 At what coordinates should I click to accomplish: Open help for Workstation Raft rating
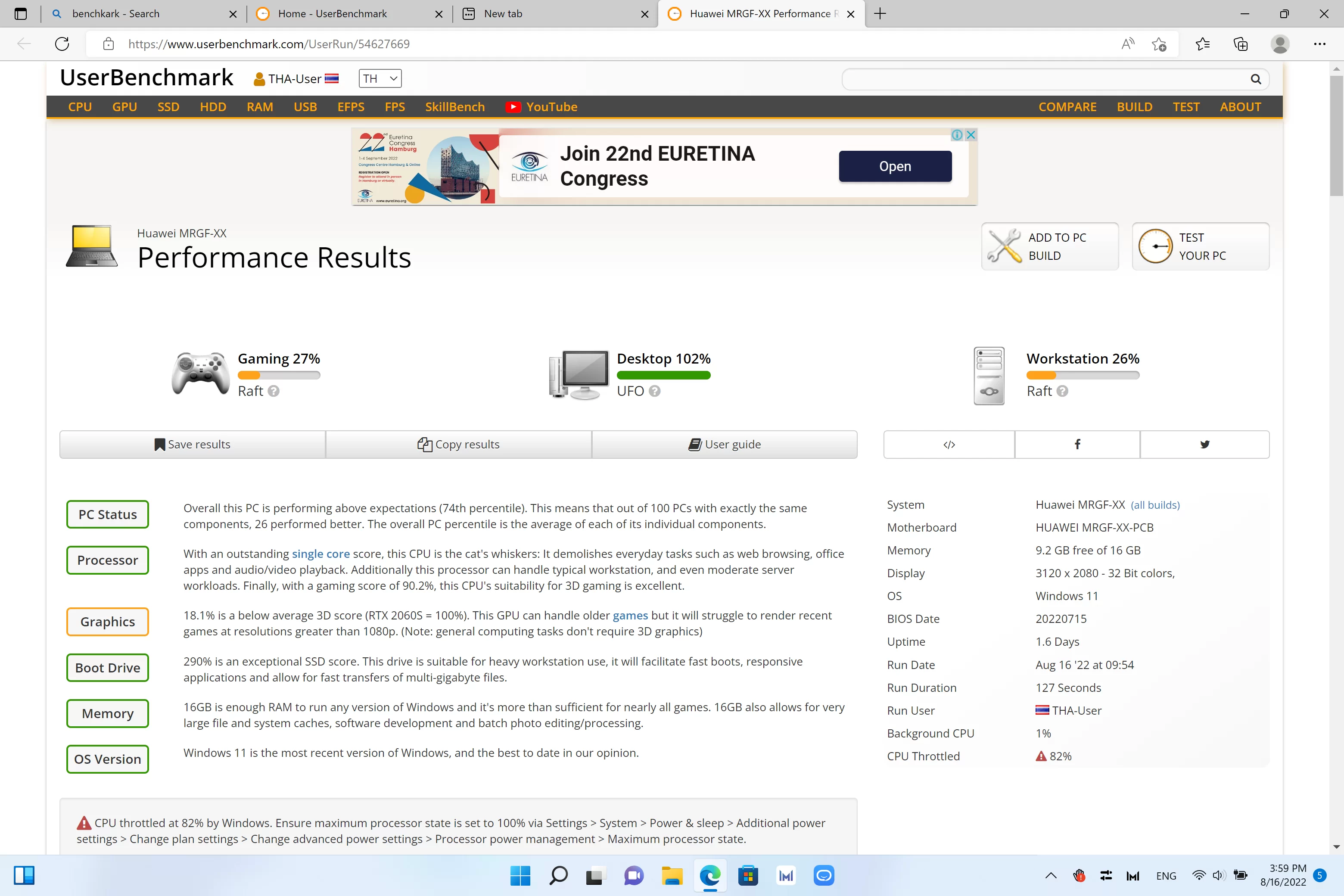pyautogui.click(x=1062, y=392)
